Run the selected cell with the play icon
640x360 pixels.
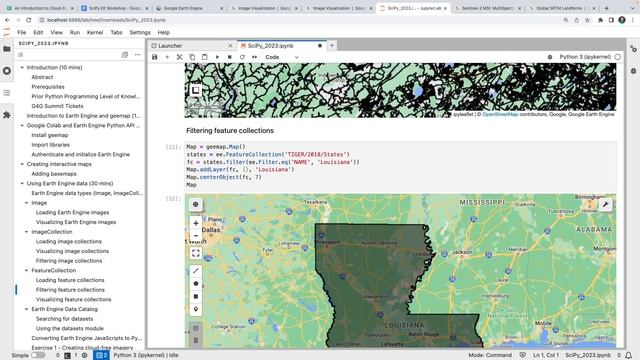(217, 57)
